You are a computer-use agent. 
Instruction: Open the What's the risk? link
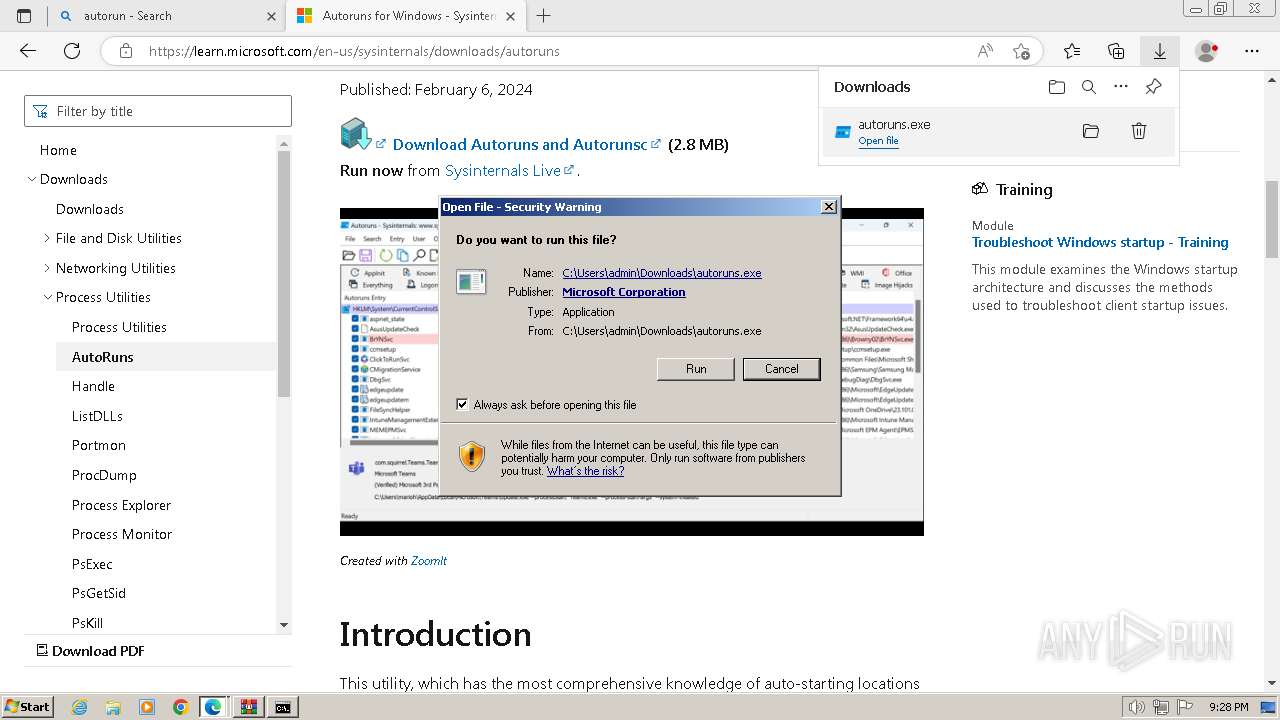point(585,471)
